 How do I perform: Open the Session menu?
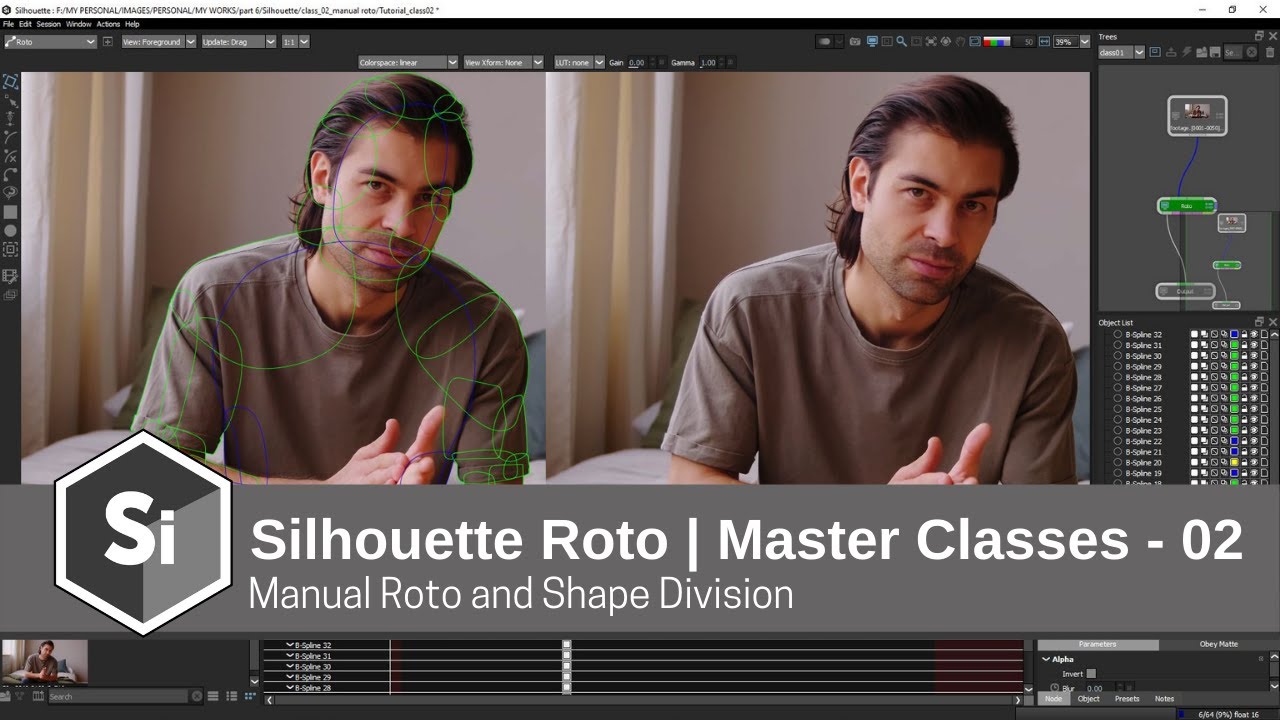(x=48, y=24)
